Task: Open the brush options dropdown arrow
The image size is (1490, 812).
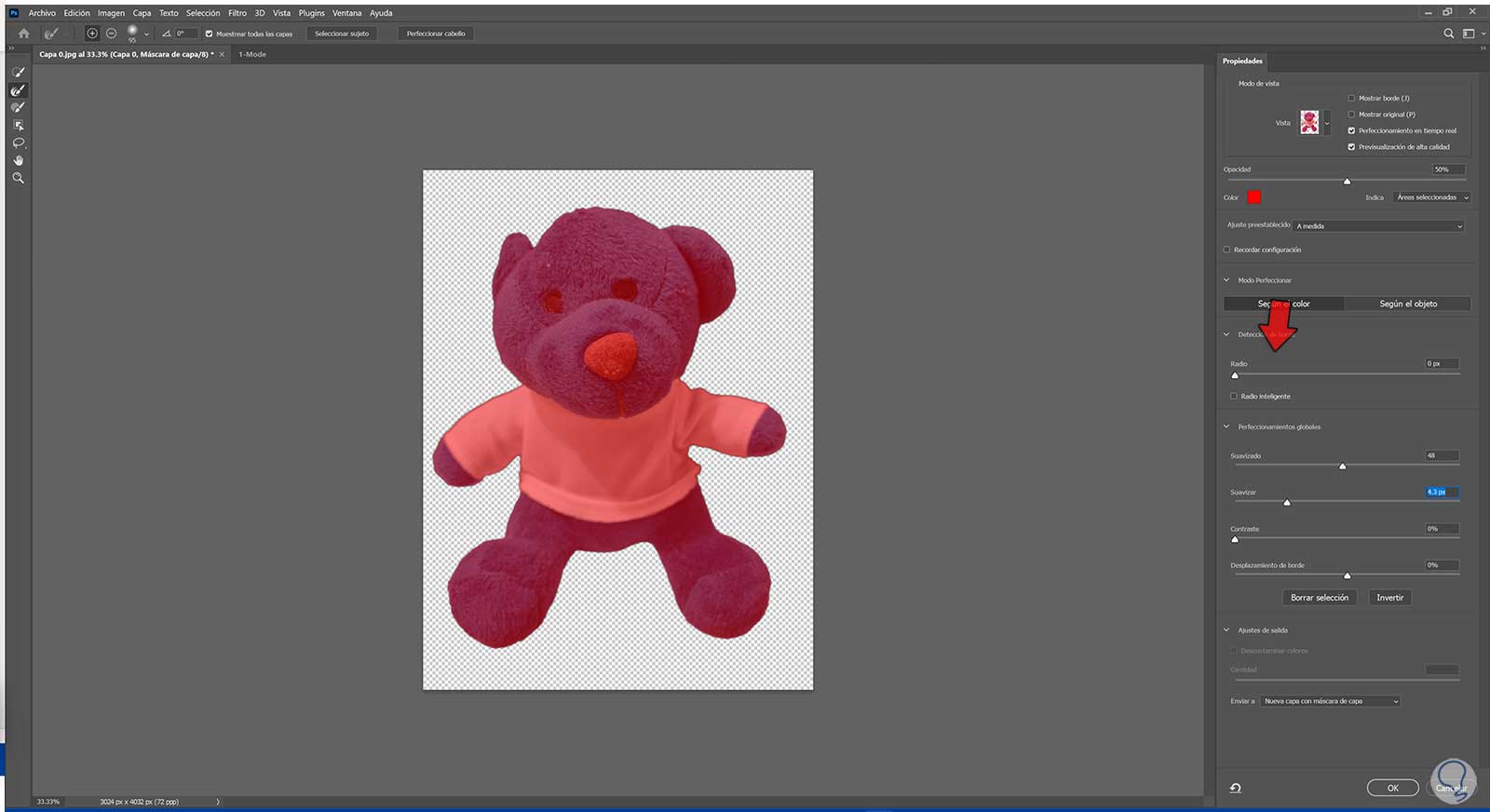Action: click(x=146, y=34)
